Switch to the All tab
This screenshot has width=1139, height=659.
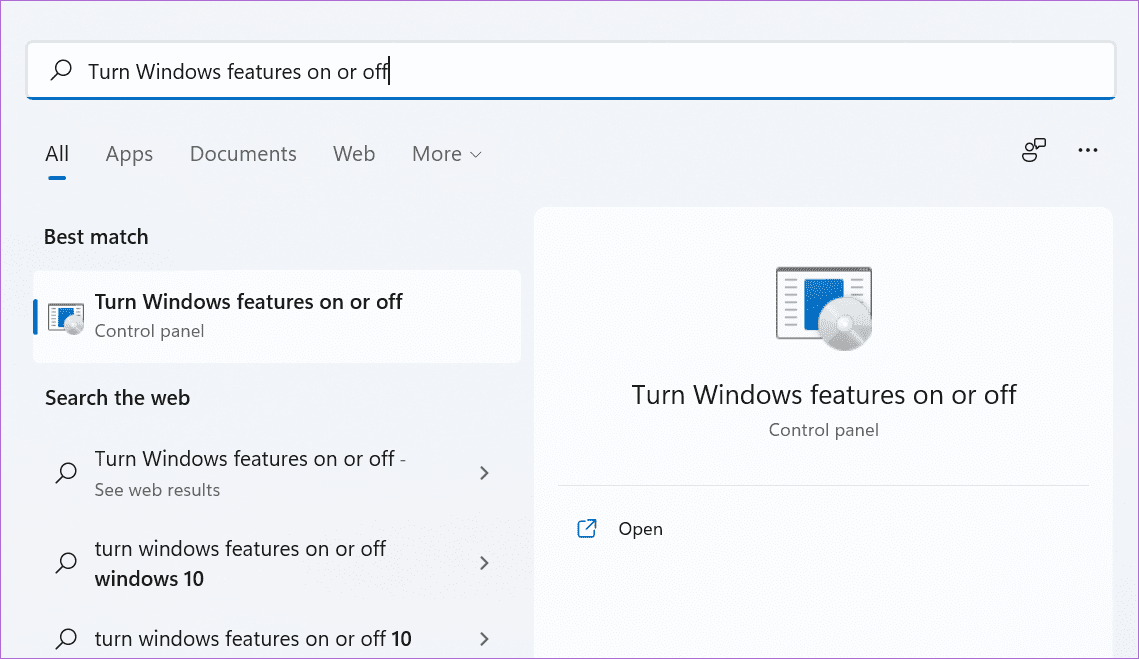(x=57, y=154)
